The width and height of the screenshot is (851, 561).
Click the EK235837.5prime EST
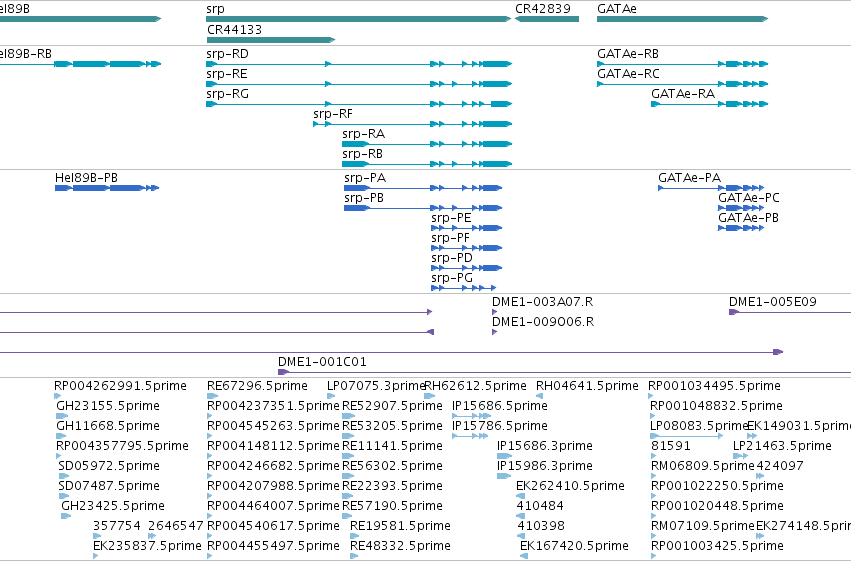(96, 556)
